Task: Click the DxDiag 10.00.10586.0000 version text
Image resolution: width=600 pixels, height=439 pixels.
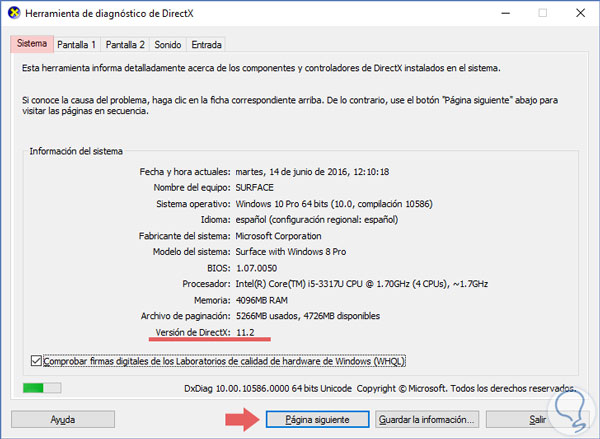Action: click(268, 388)
